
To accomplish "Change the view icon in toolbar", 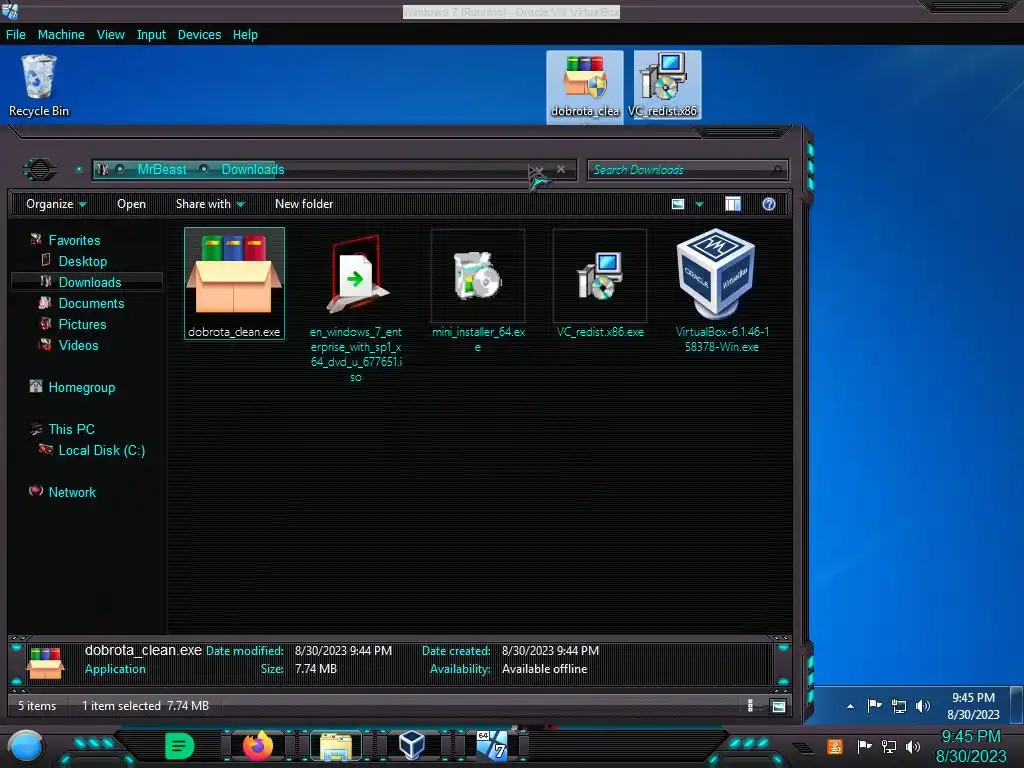I will [x=678, y=204].
